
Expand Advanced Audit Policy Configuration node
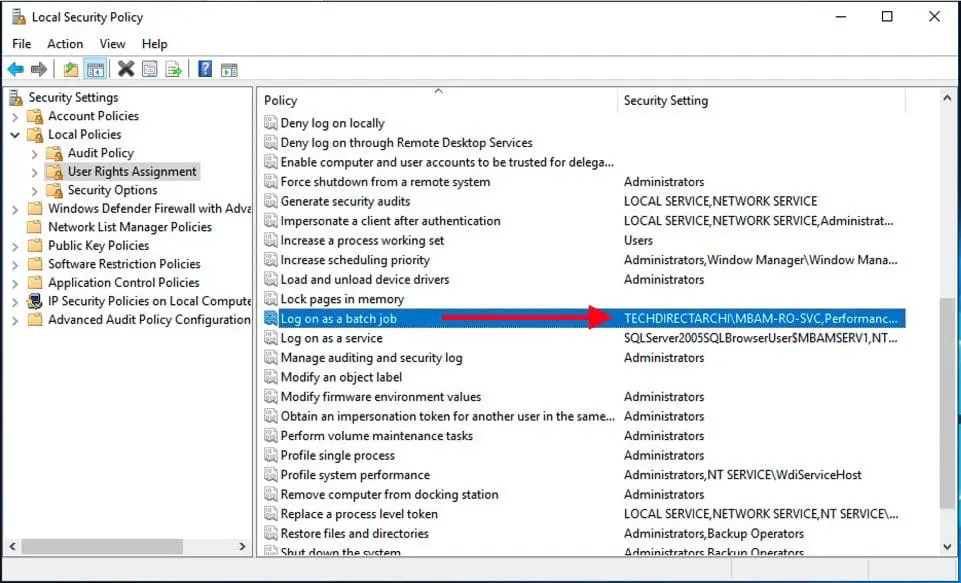(x=15, y=320)
